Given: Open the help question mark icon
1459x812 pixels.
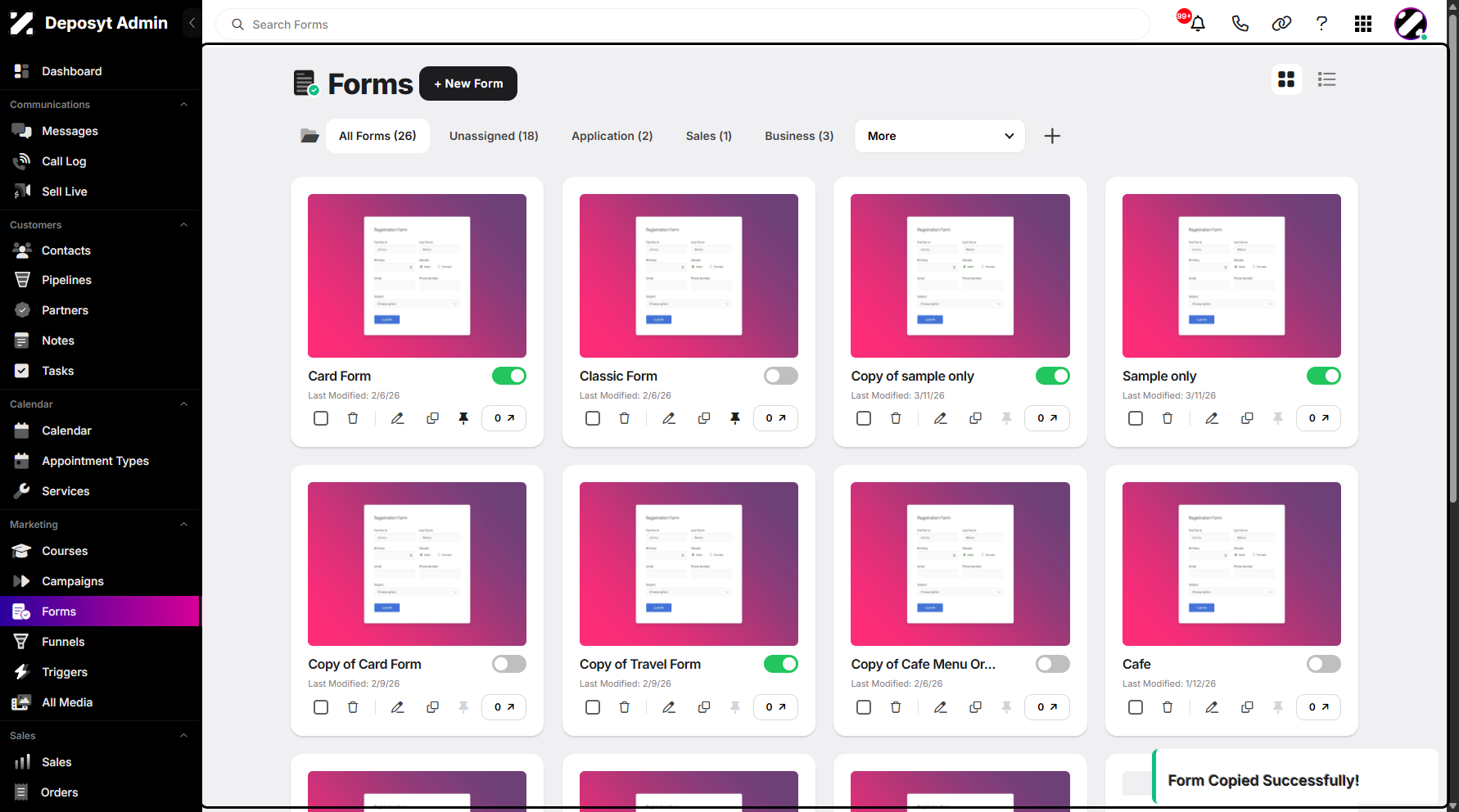Looking at the screenshot, I should click(1321, 24).
